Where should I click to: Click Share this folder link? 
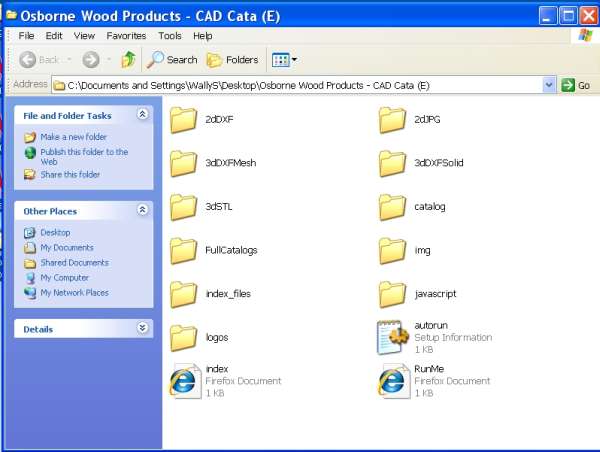click(x=70, y=175)
